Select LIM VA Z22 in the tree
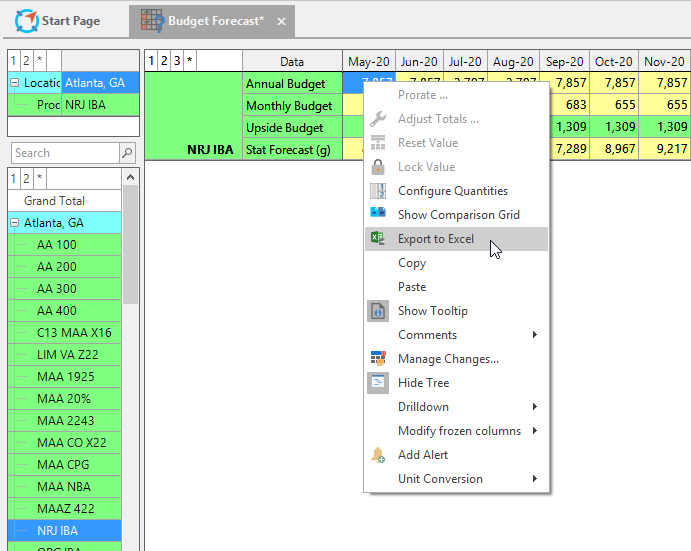Screen dimensions: 691x551 64,355
